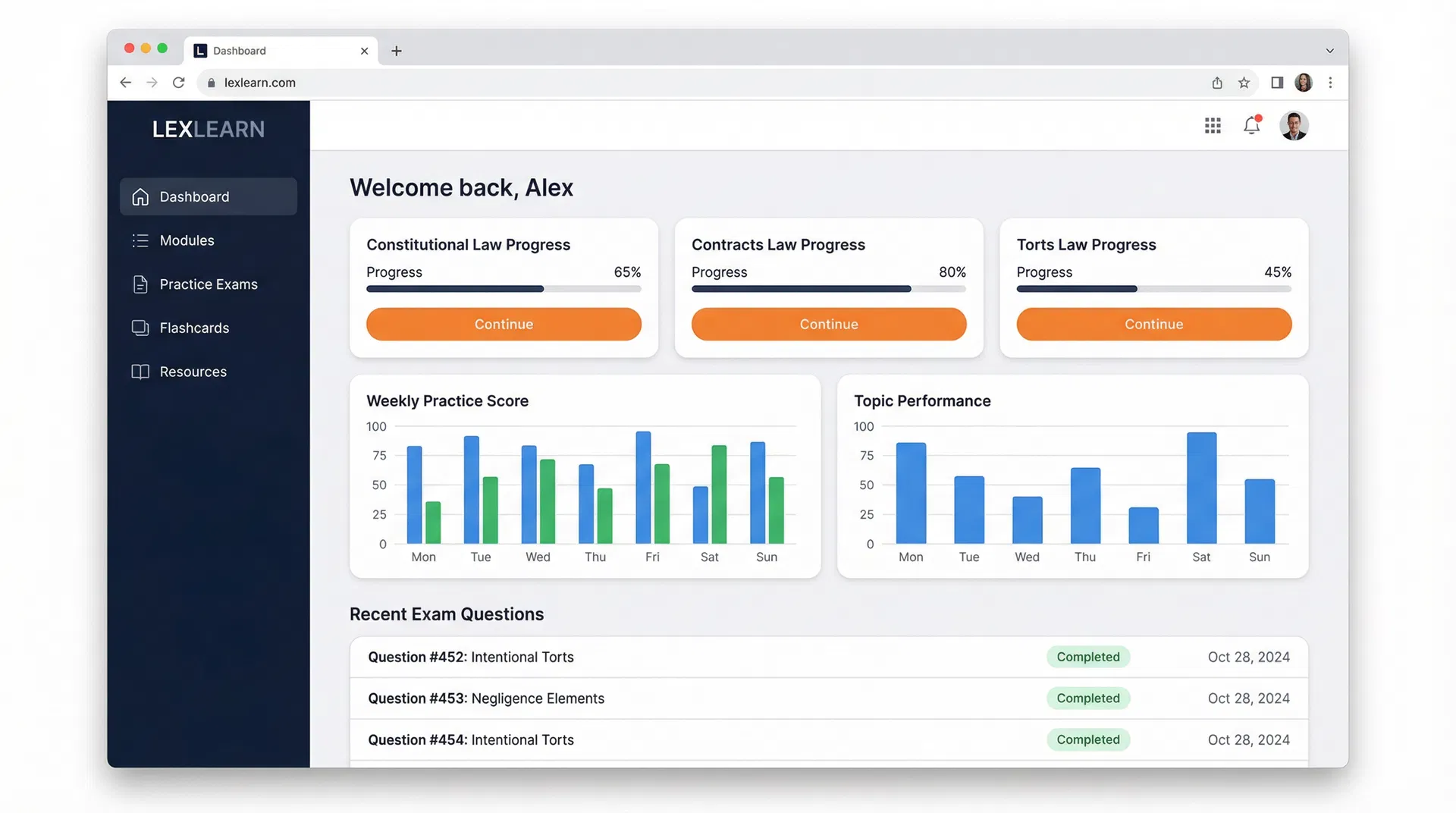Viewport: 1456px width, 813px height.
Task: Continue the Contracts Law course
Action: (828, 324)
